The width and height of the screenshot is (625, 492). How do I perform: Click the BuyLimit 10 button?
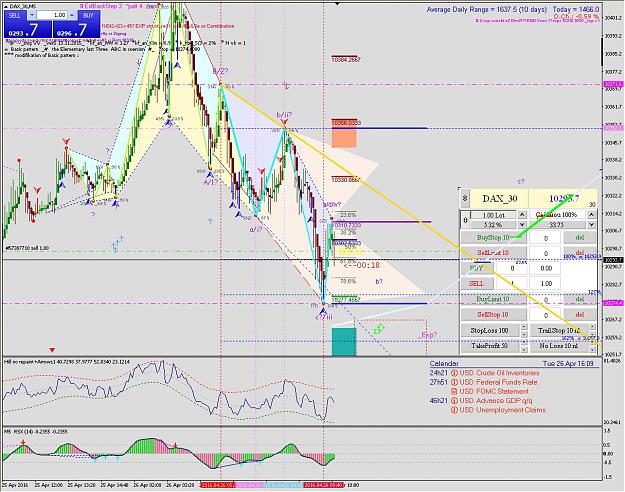(493, 299)
